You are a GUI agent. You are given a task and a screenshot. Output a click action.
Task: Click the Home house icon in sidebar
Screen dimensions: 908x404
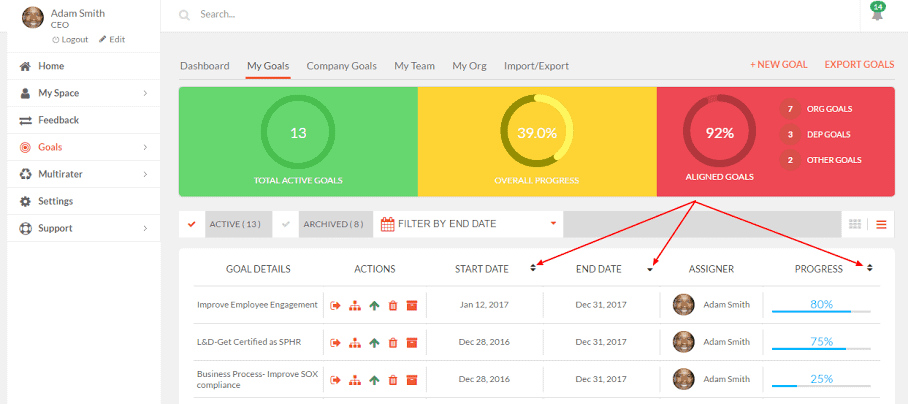click(x=25, y=66)
